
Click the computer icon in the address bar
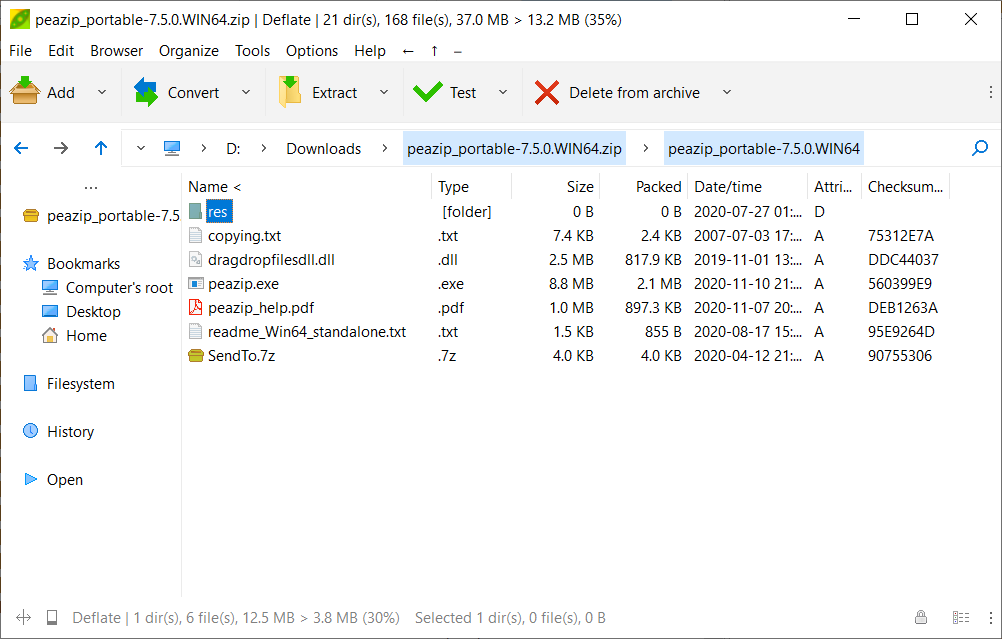172,148
